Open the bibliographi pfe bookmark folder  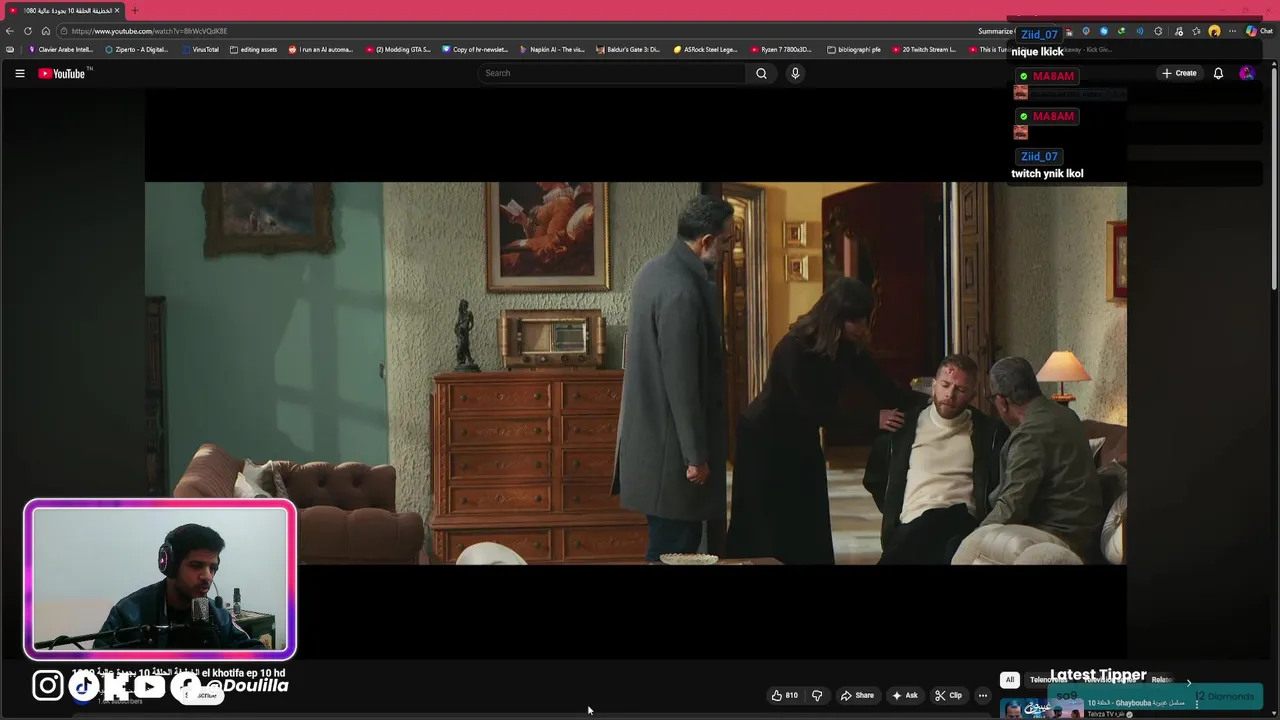pos(854,49)
